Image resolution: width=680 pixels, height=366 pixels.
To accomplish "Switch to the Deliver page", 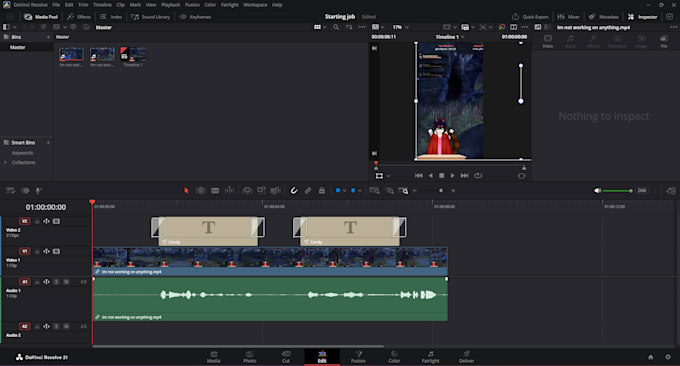I will click(x=467, y=357).
